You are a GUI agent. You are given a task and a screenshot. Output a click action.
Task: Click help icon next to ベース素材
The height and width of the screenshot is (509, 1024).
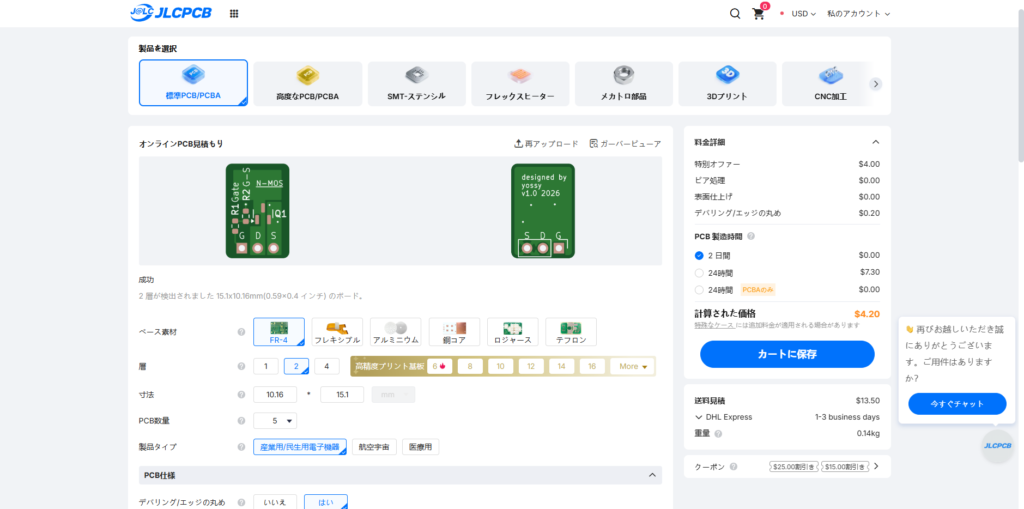pyautogui.click(x=241, y=332)
